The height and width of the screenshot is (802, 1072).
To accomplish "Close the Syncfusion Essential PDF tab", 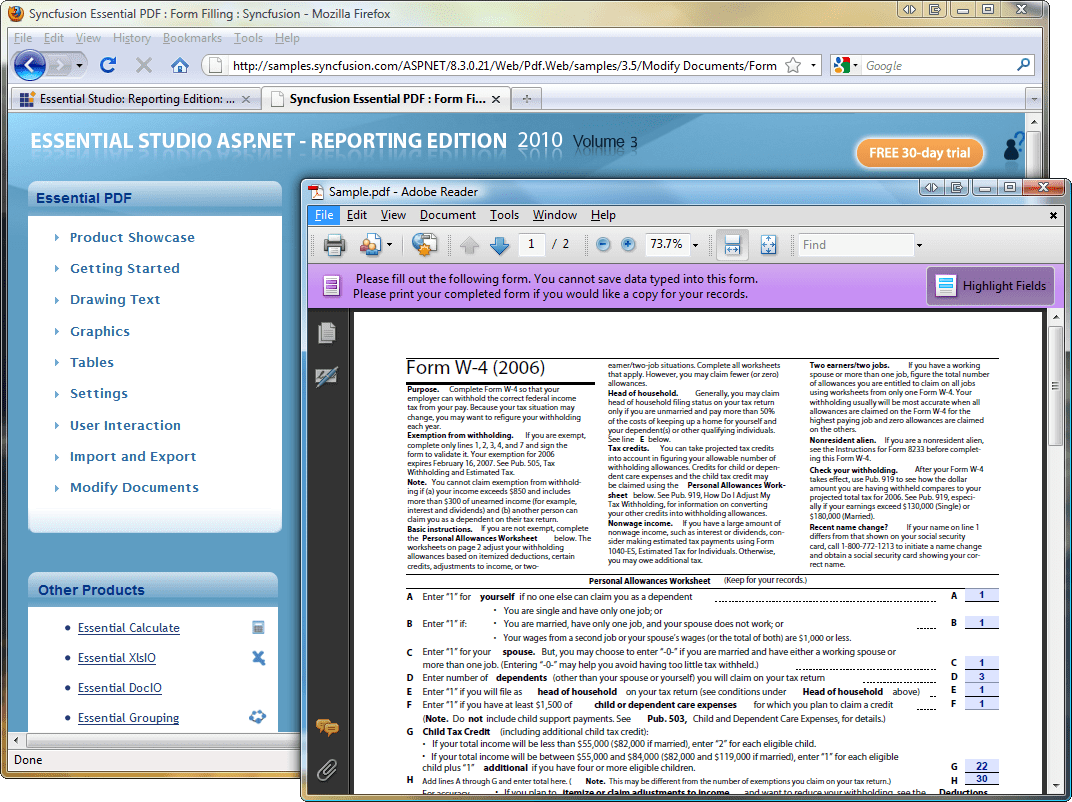I will click(x=496, y=99).
